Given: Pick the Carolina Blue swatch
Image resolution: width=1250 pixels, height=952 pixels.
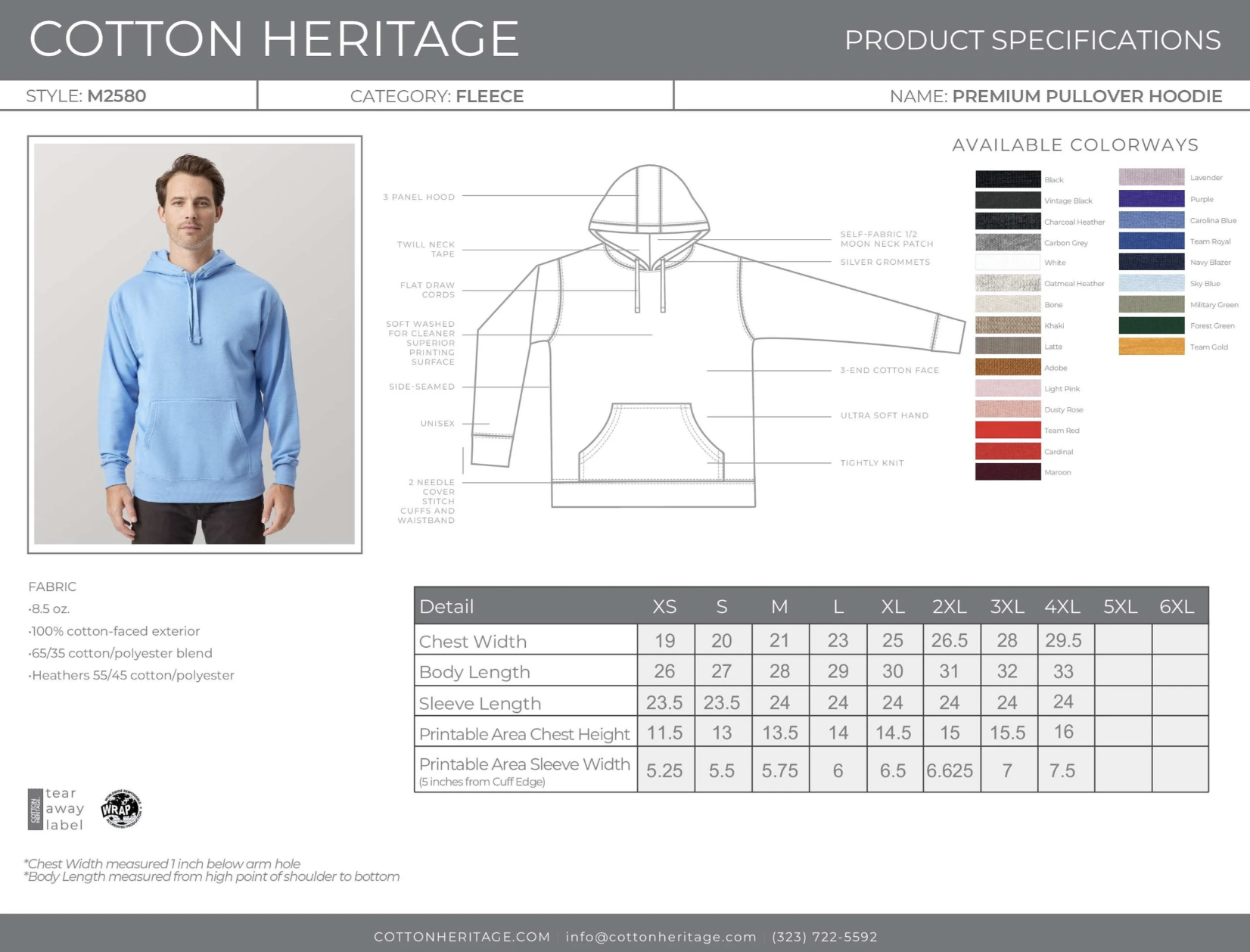Looking at the screenshot, I should click(x=1152, y=220).
